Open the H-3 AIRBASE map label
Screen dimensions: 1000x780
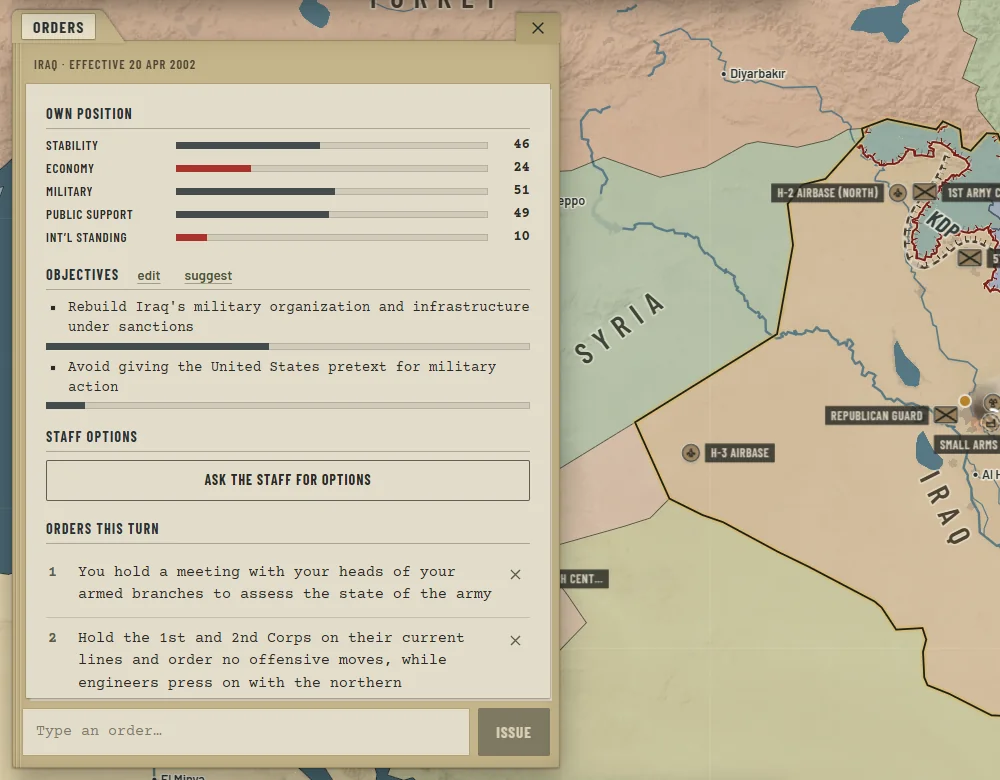(740, 453)
